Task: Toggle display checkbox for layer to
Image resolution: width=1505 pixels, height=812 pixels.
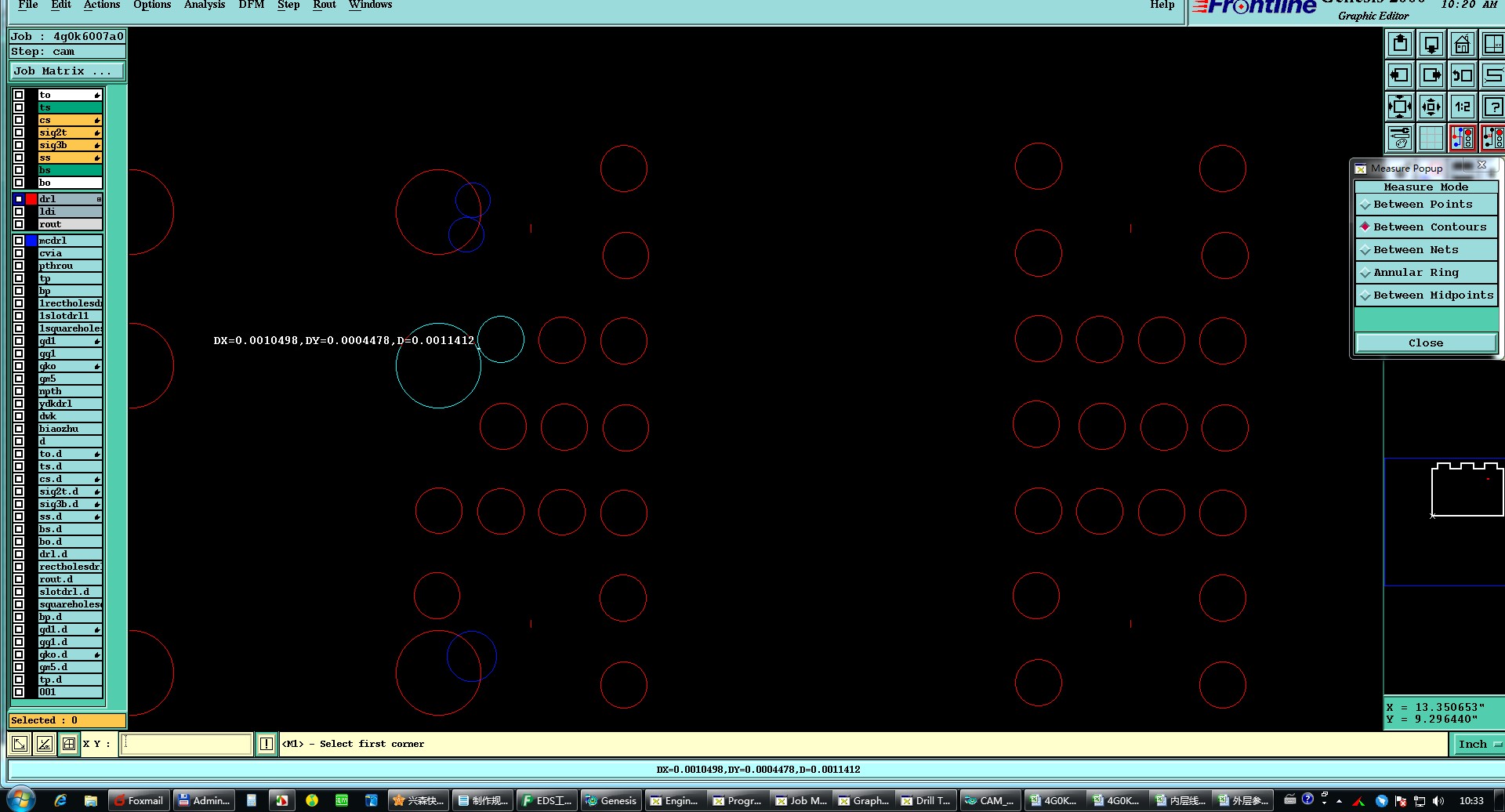Action: pyautogui.click(x=19, y=95)
